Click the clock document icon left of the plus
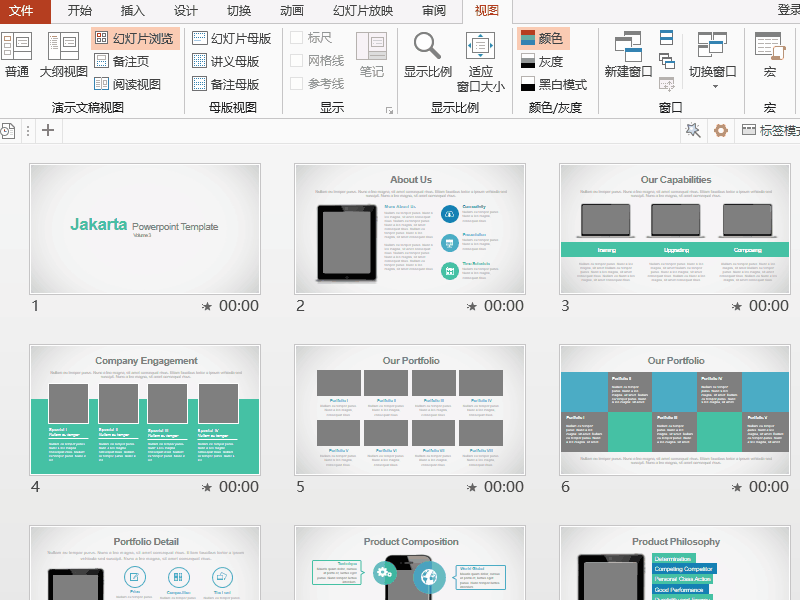This screenshot has width=800, height=600. click(8, 131)
